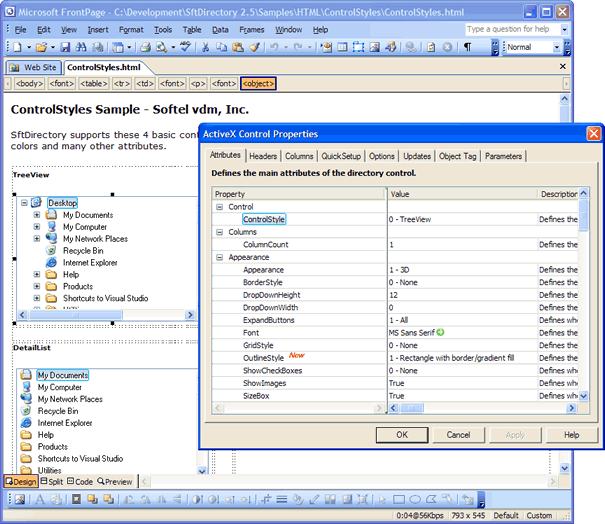Click the Print Preview magnifier icon
Image resolution: width=605 pixels, height=524 pixels.
click(161, 47)
